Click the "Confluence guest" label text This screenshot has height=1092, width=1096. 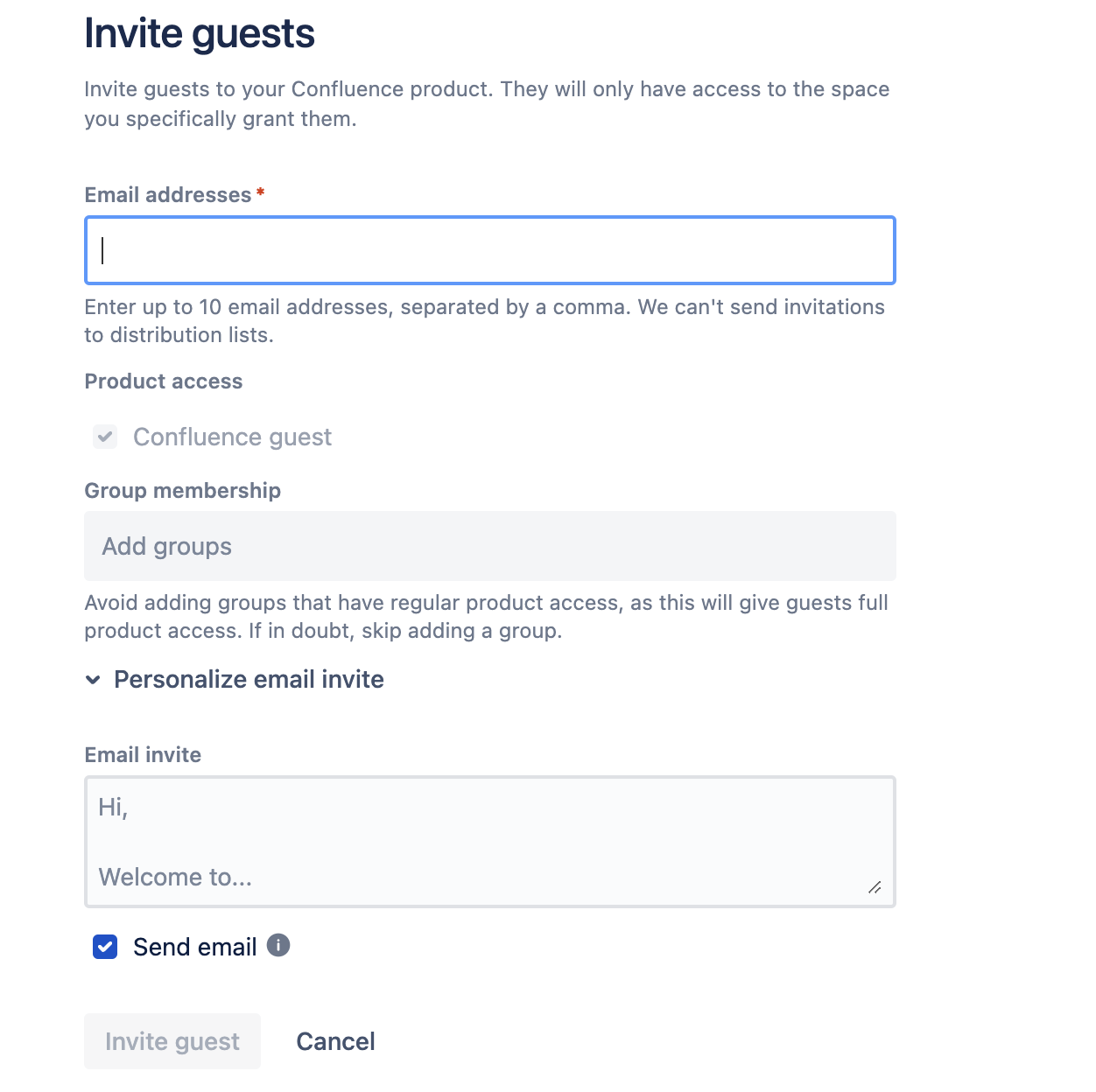pos(232,437)
